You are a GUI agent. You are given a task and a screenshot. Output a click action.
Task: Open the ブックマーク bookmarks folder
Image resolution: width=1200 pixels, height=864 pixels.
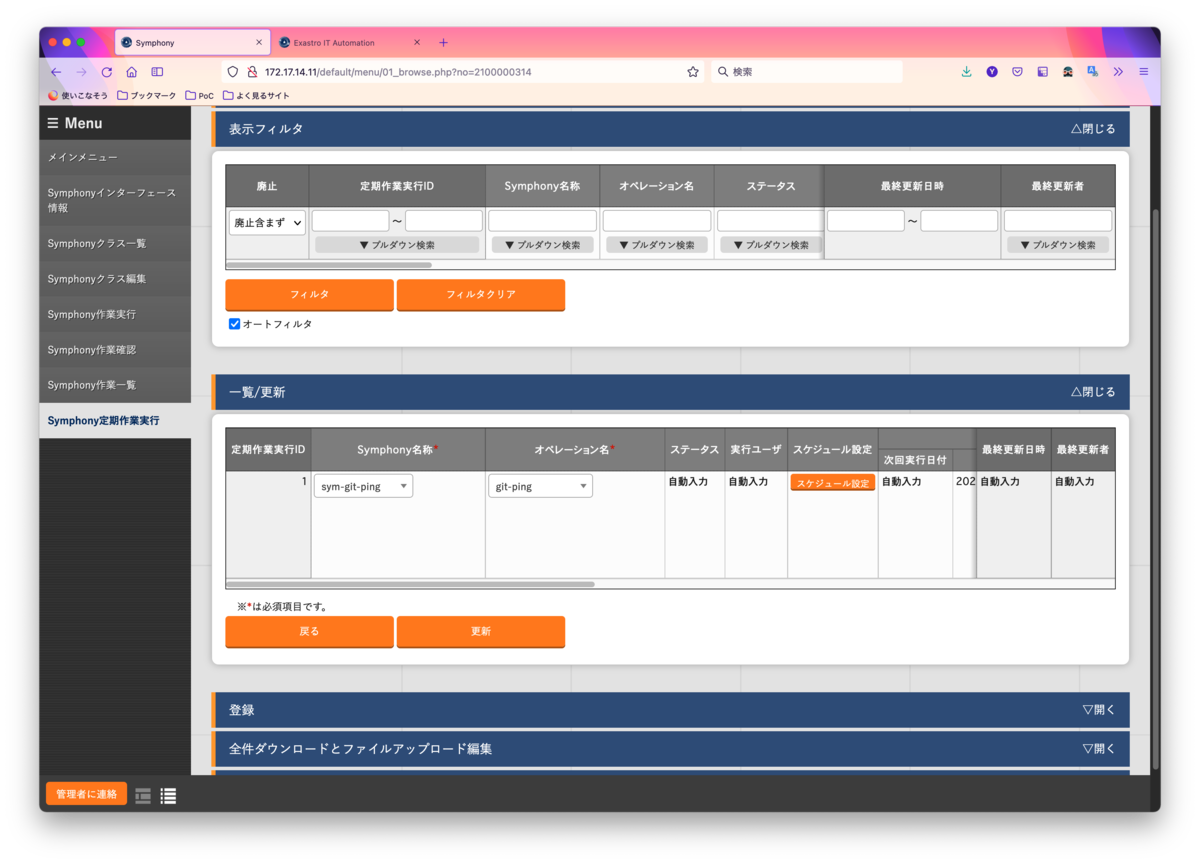point(146,96)
